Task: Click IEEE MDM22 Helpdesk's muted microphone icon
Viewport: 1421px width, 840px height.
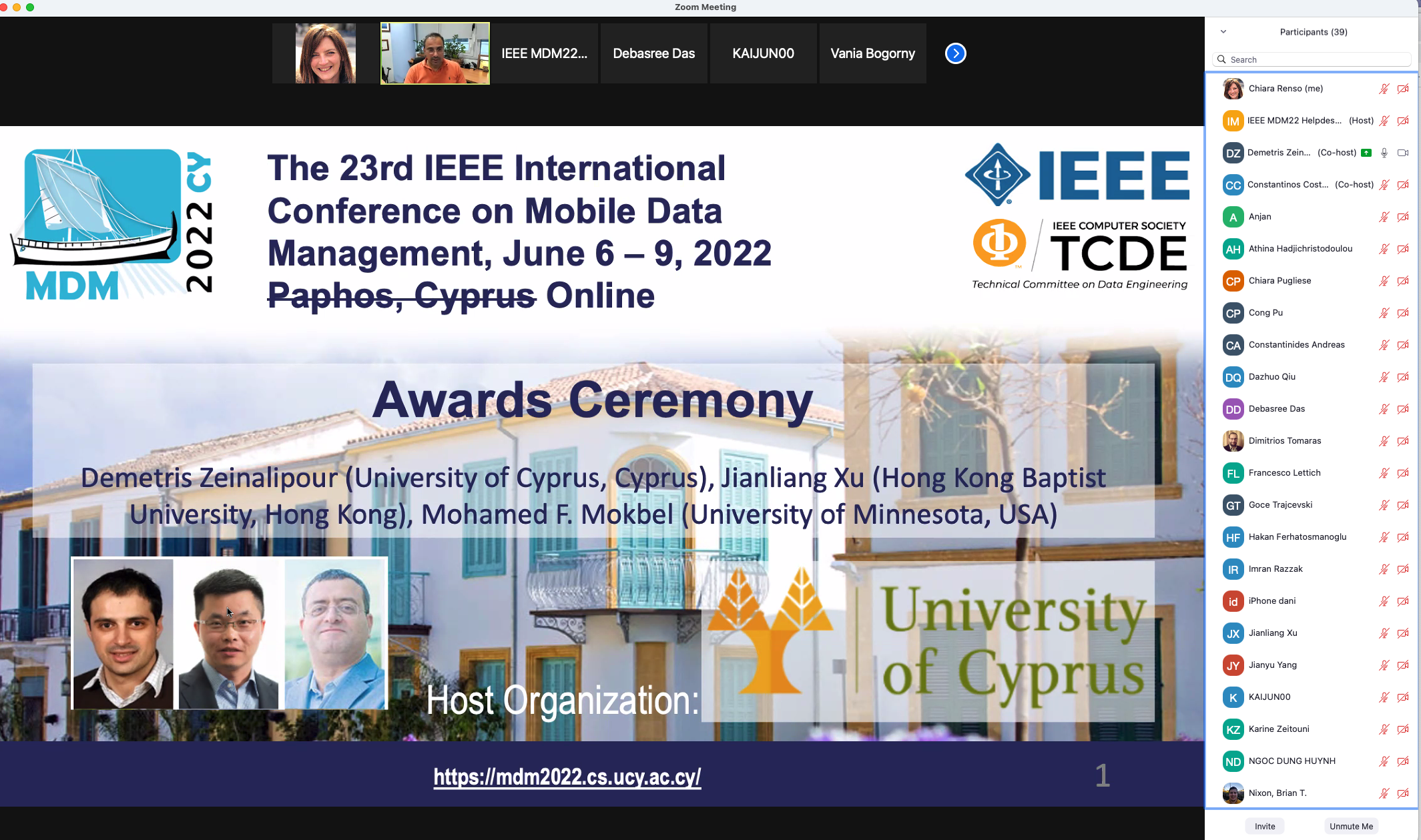Action: 1384,121
